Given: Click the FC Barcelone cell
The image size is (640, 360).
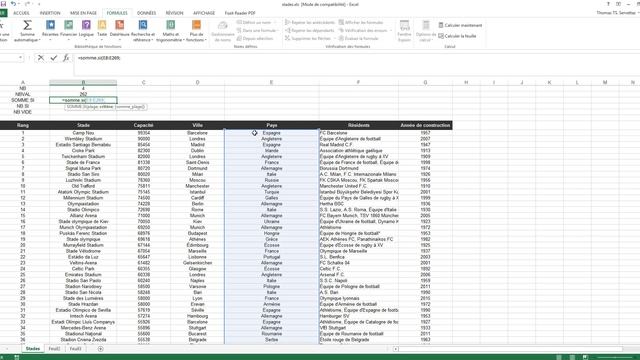Looking at the screenshot, I should pos(359,133).
